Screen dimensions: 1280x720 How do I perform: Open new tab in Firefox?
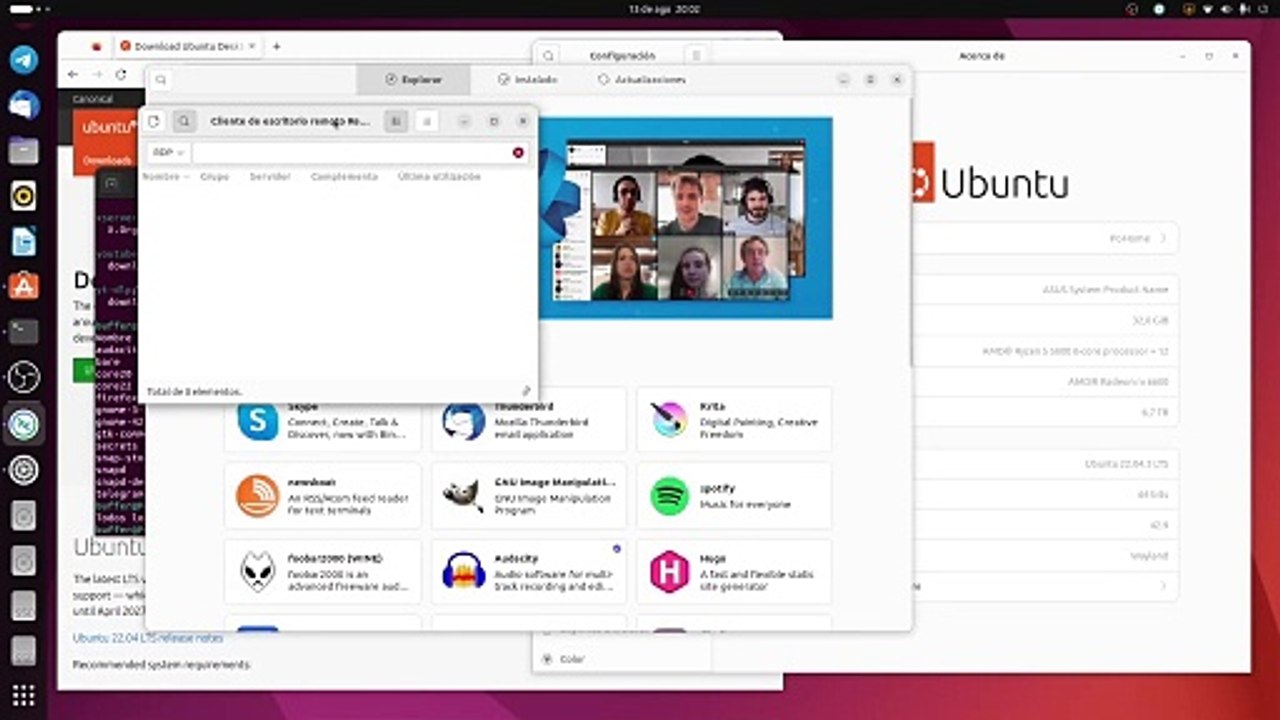pyautogui.click(x=277, y=46)
